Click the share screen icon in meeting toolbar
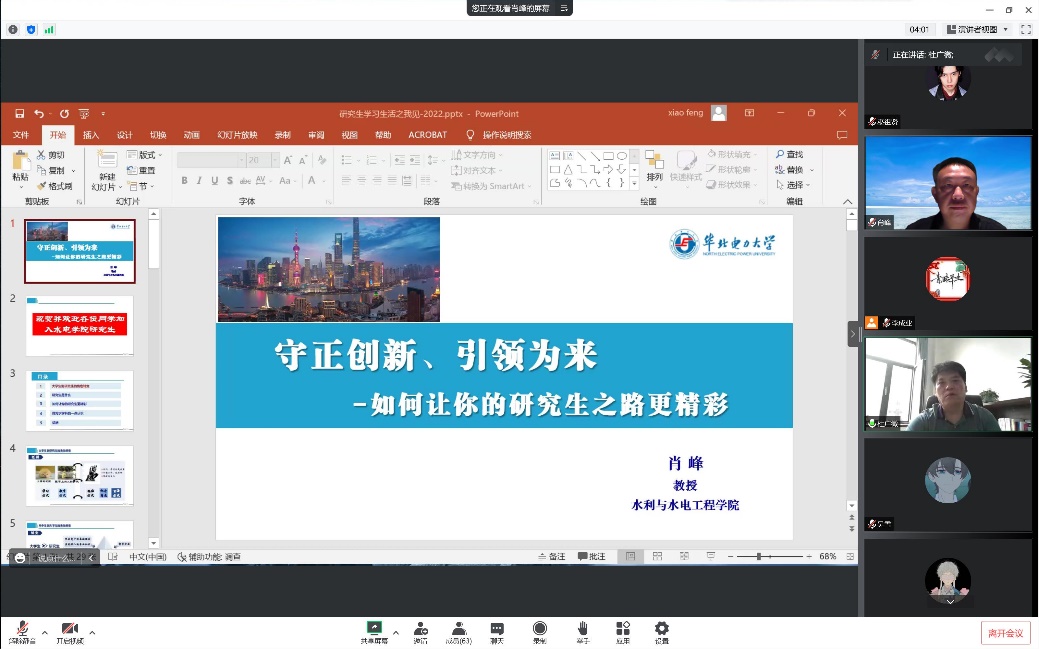 (374, 629)
